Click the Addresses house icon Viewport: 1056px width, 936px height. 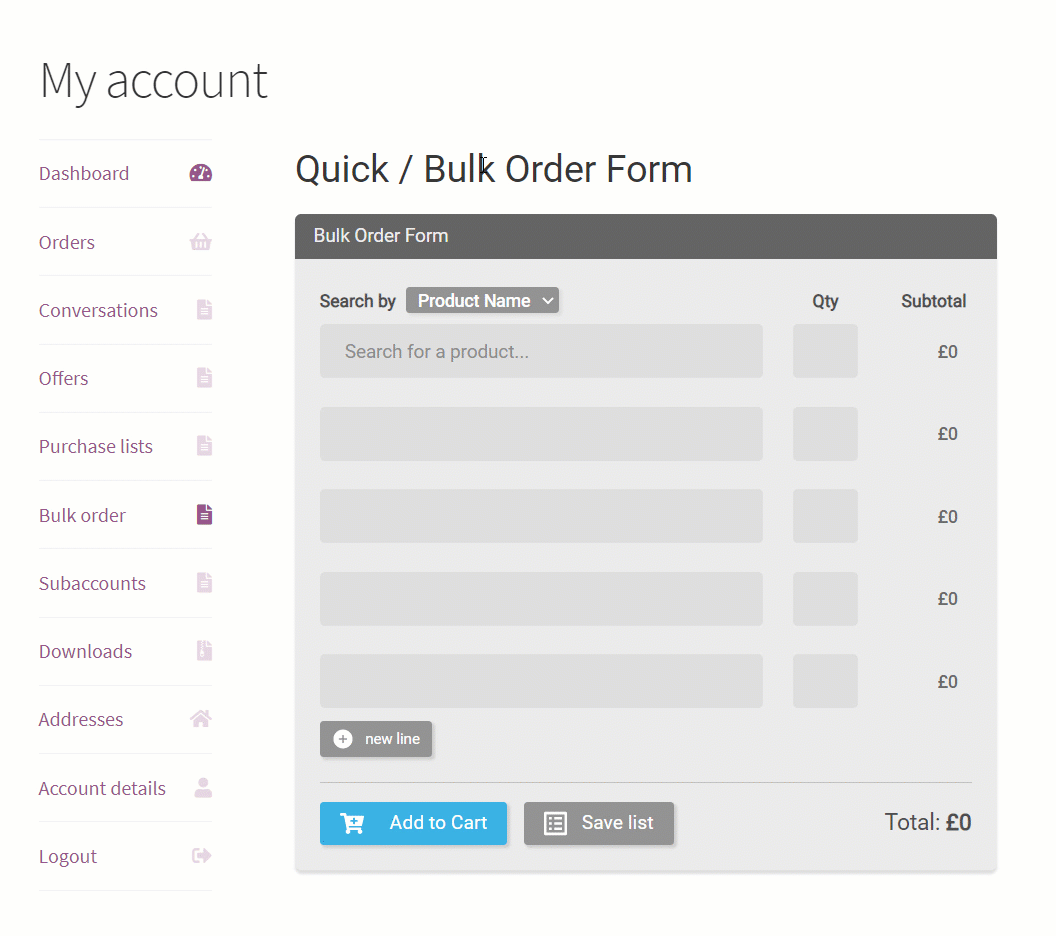click(201, 719)
